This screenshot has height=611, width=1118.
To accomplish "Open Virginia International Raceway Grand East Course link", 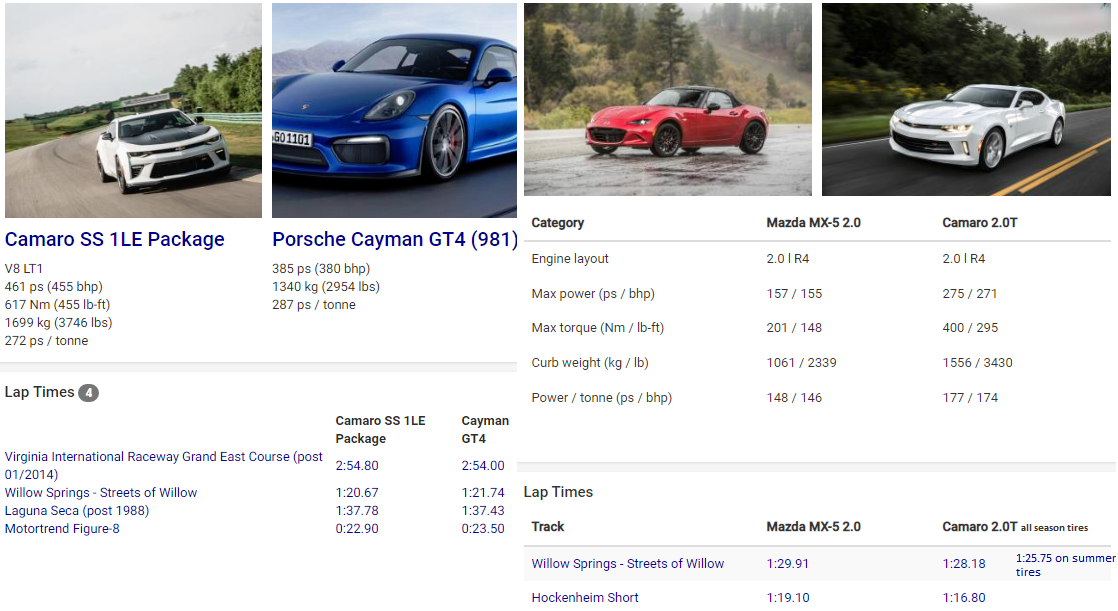I will click(x=164, y=466).
